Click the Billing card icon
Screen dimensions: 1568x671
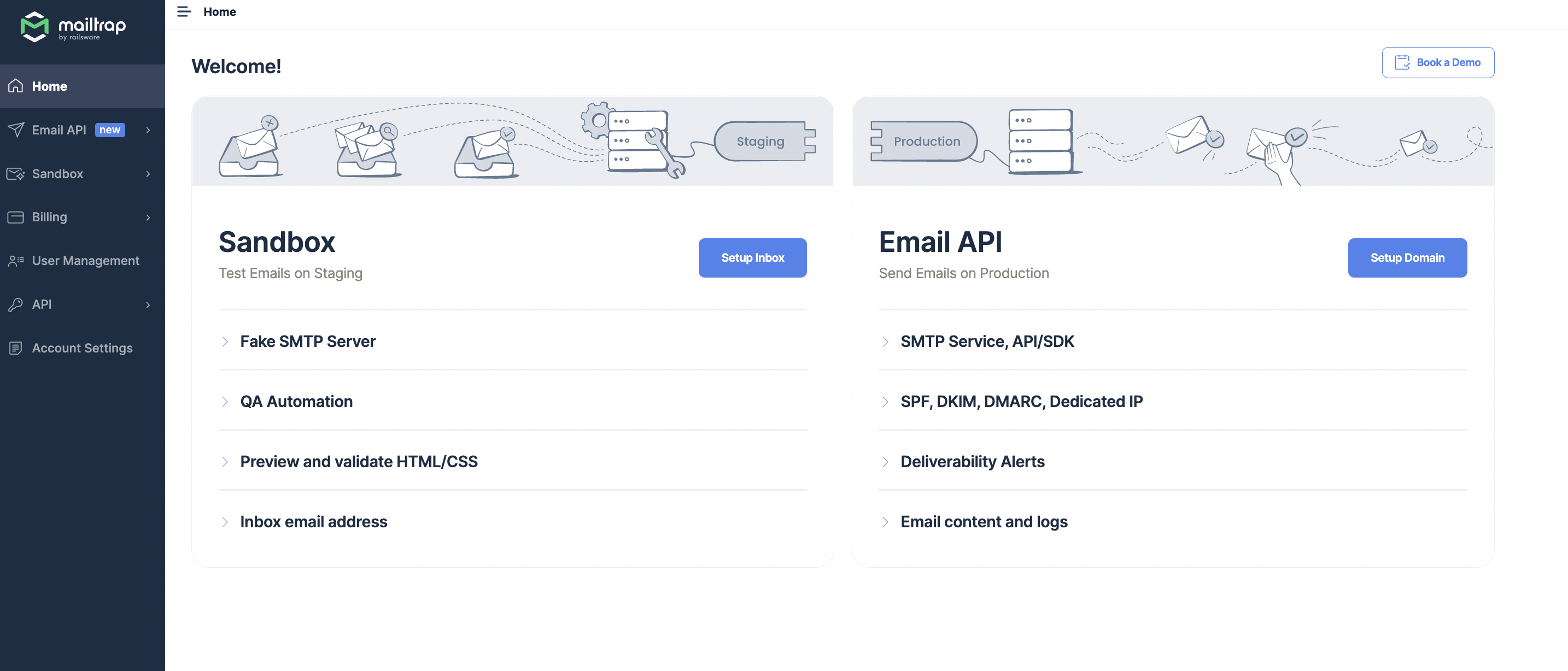16,217
